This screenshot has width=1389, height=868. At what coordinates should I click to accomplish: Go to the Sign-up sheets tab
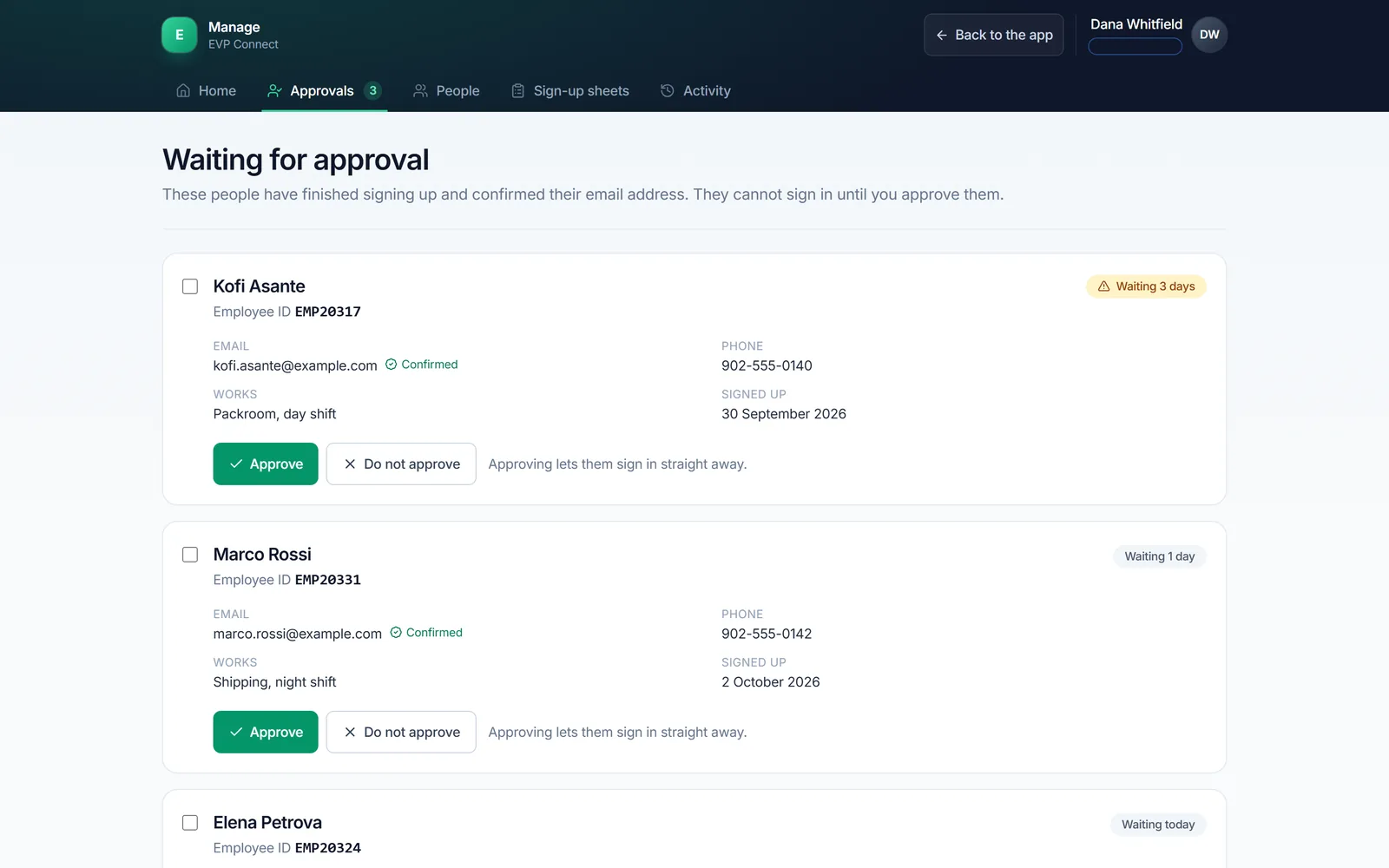coord(569,90)
